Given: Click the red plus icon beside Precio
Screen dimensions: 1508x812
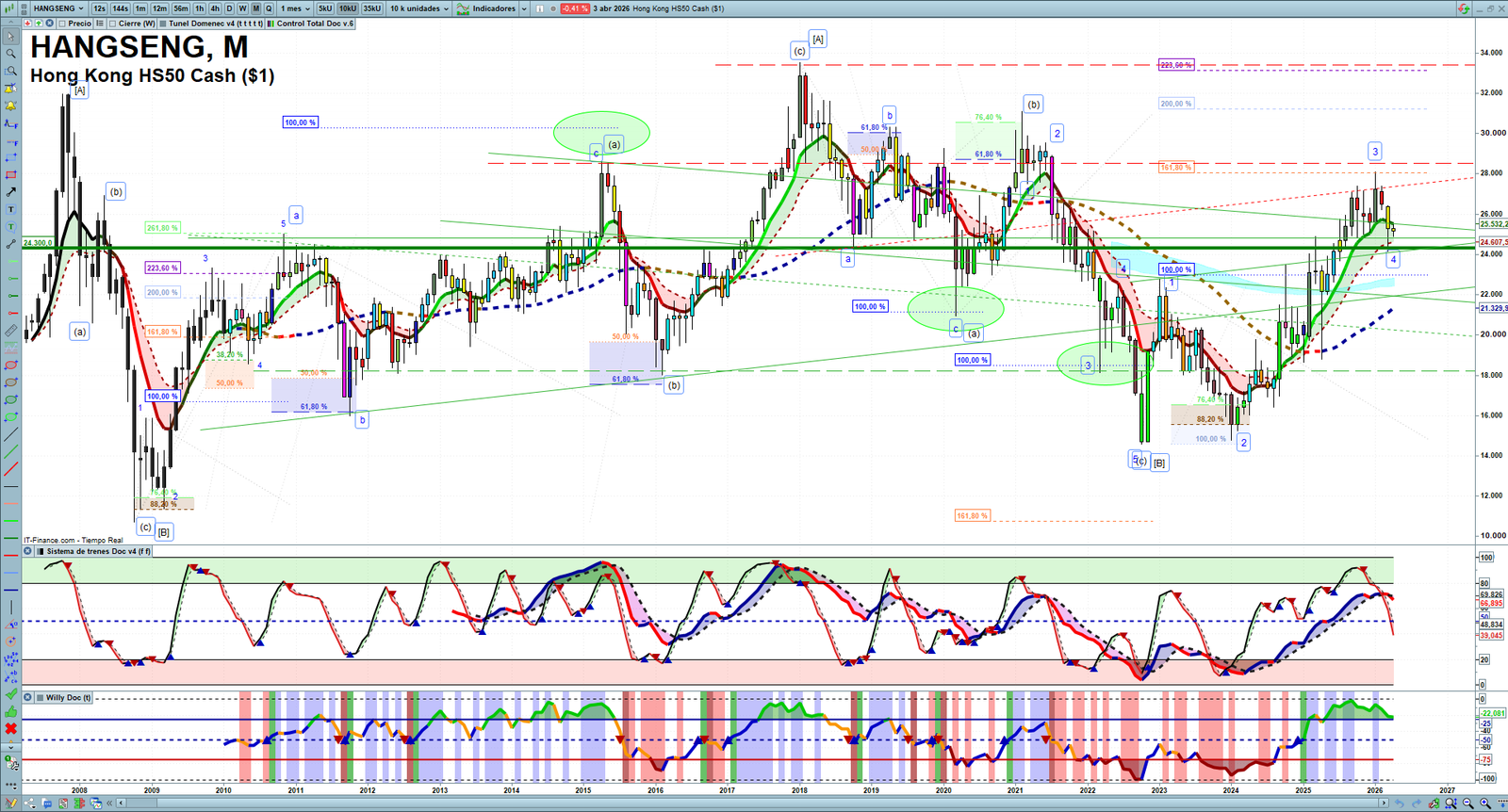Looking at the screenshot, I should coord(28,24).
